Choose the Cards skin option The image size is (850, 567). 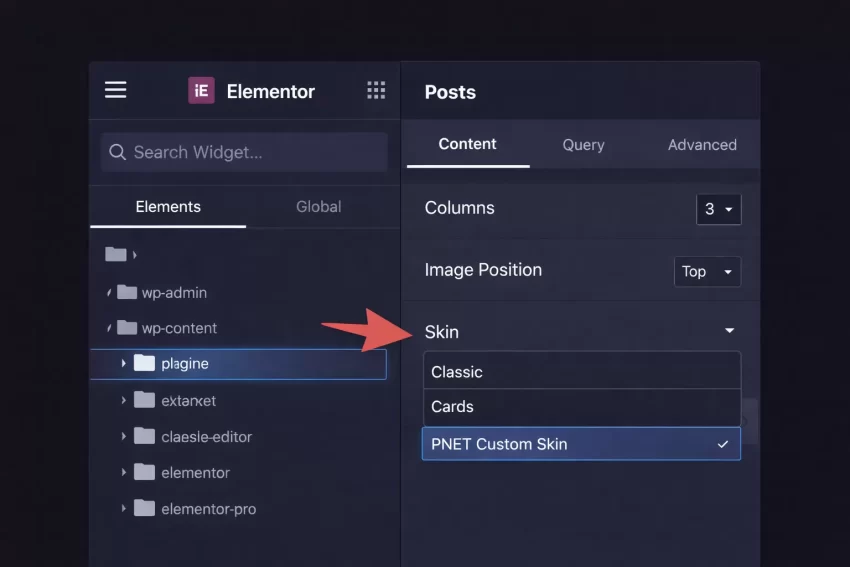[x=582, y=407]
